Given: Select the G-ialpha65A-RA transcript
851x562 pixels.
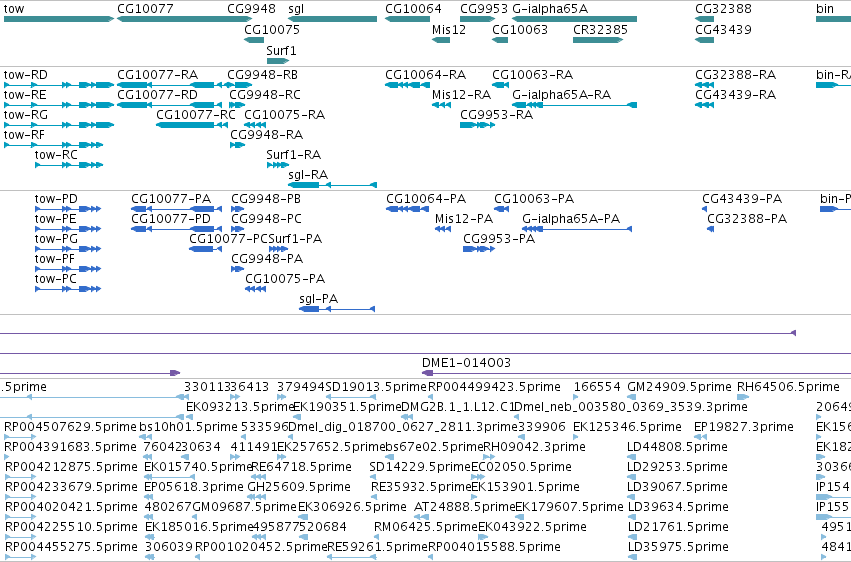Looking at the screenshot, I should pos(574,105).
